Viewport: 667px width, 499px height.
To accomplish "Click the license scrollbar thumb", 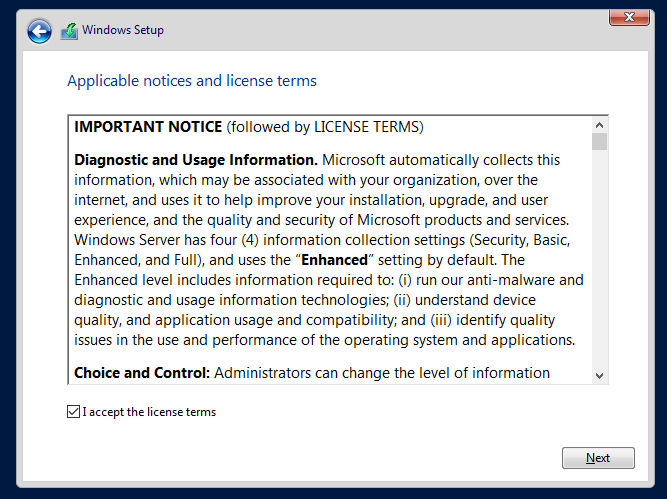I will click(x=599, y=142).
